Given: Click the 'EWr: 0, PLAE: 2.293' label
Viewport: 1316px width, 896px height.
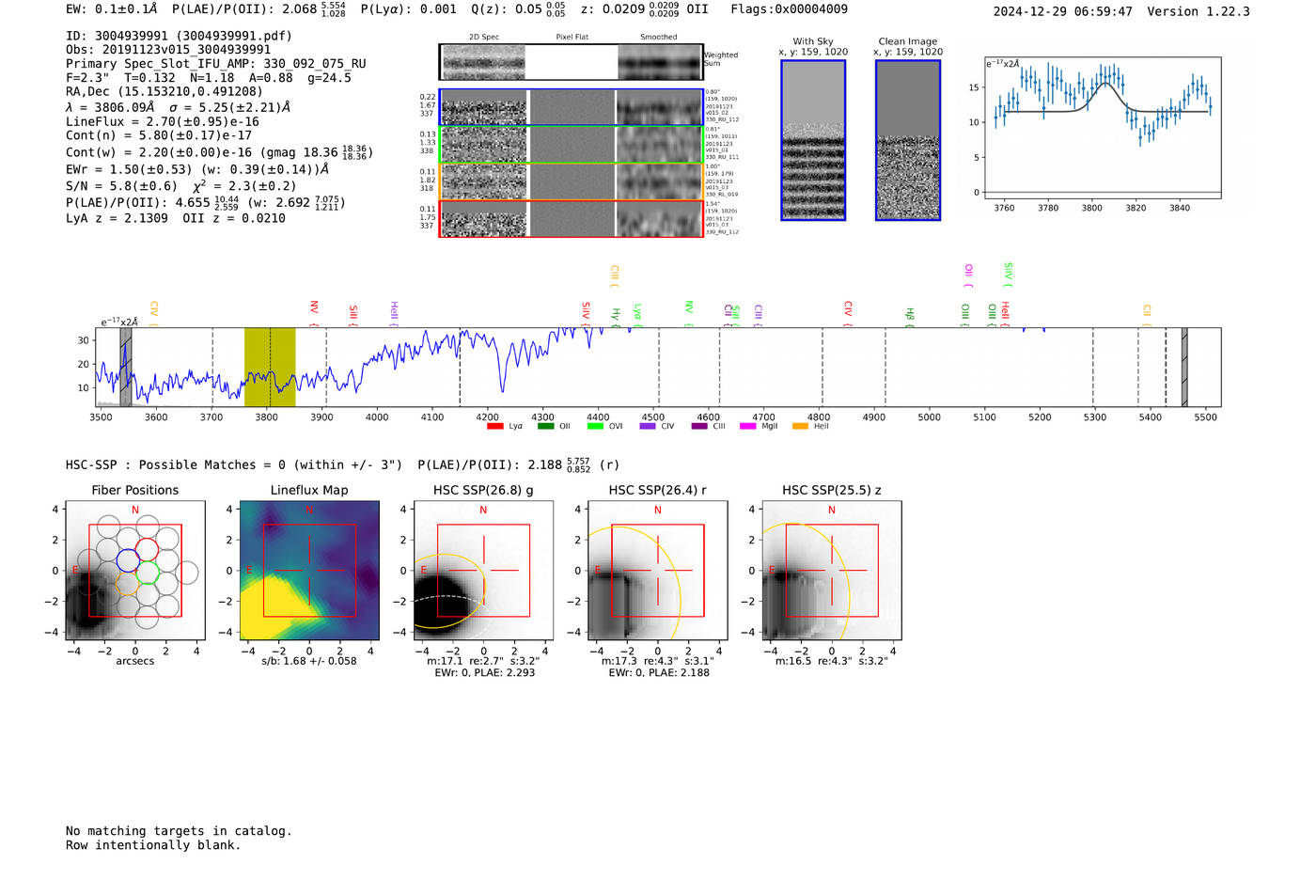Looking at the screenshot, I should point(485,673).
